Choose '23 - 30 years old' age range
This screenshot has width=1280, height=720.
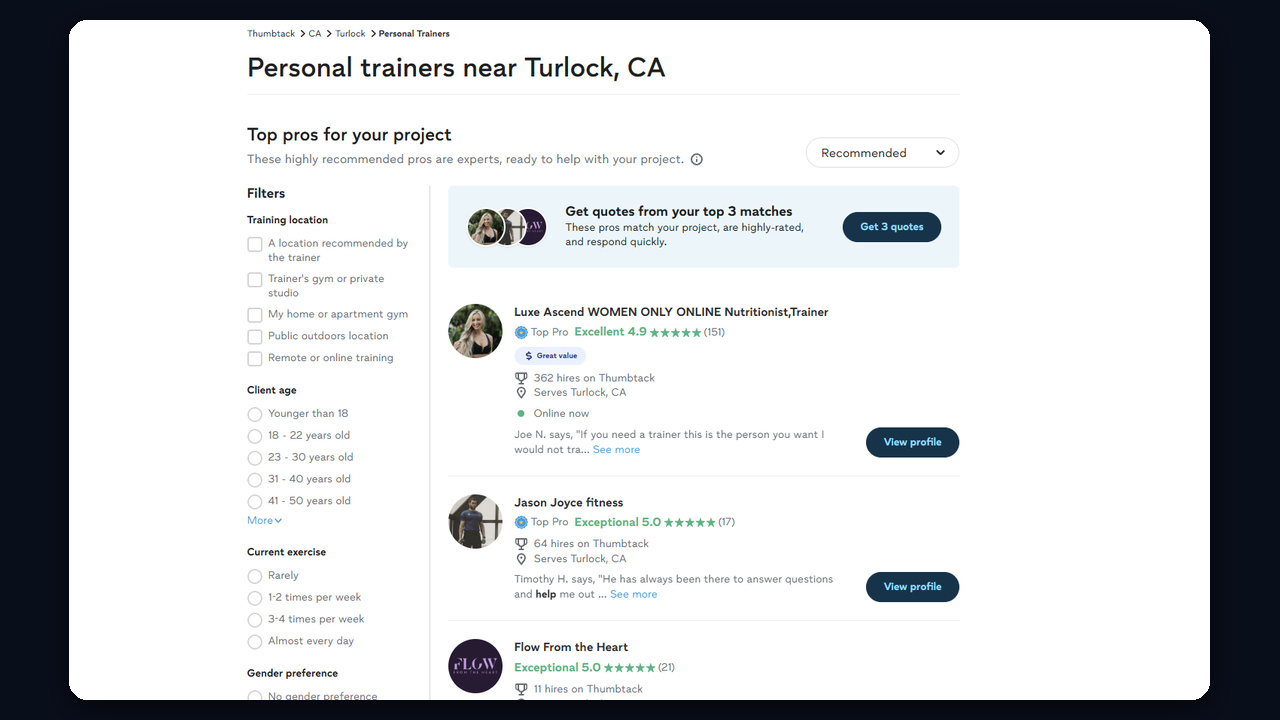click(255, 458)
